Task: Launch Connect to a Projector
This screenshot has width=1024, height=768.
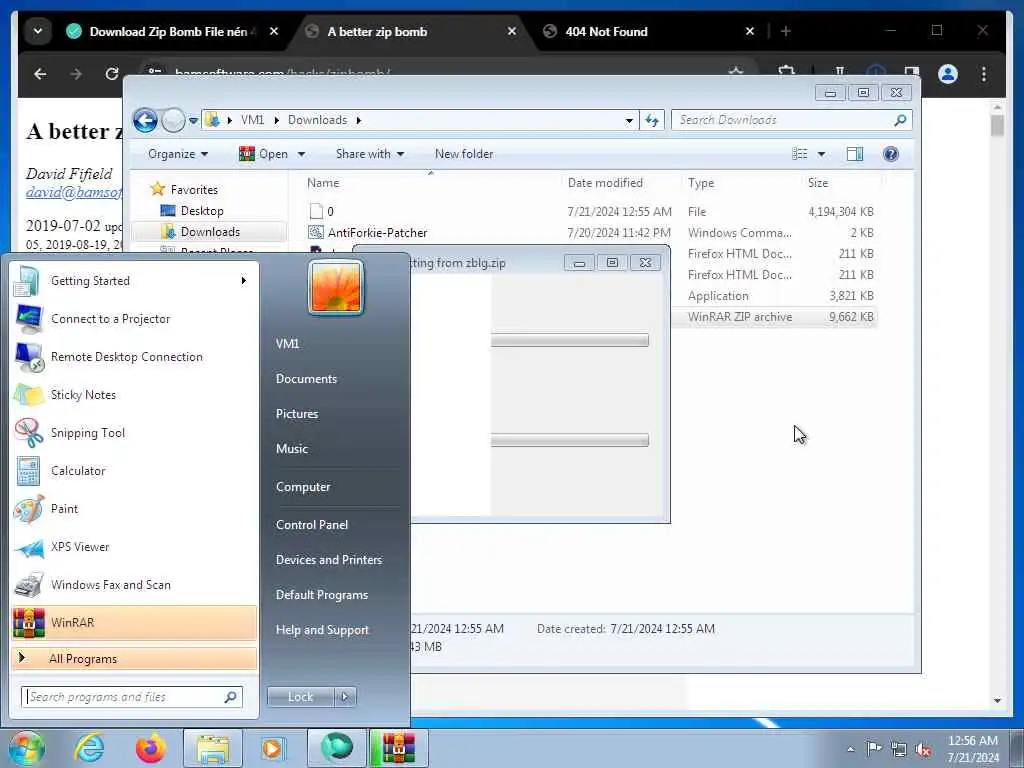Action: (x=134, y=319)
